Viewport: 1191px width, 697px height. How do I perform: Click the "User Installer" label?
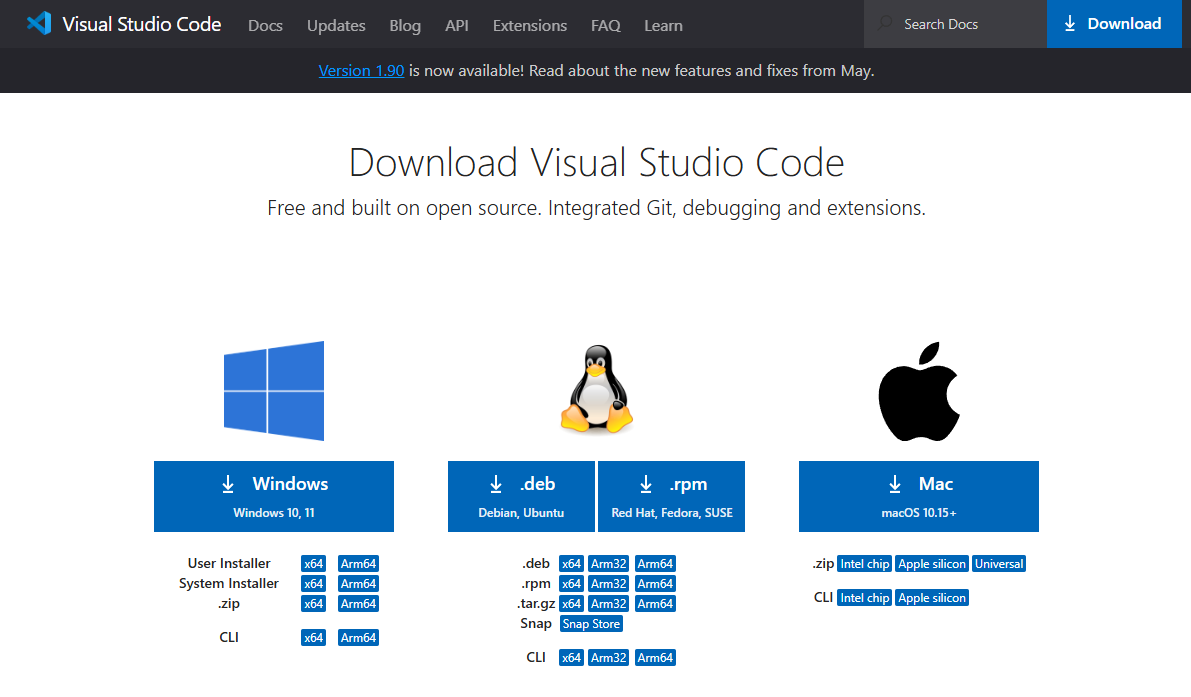229,563
